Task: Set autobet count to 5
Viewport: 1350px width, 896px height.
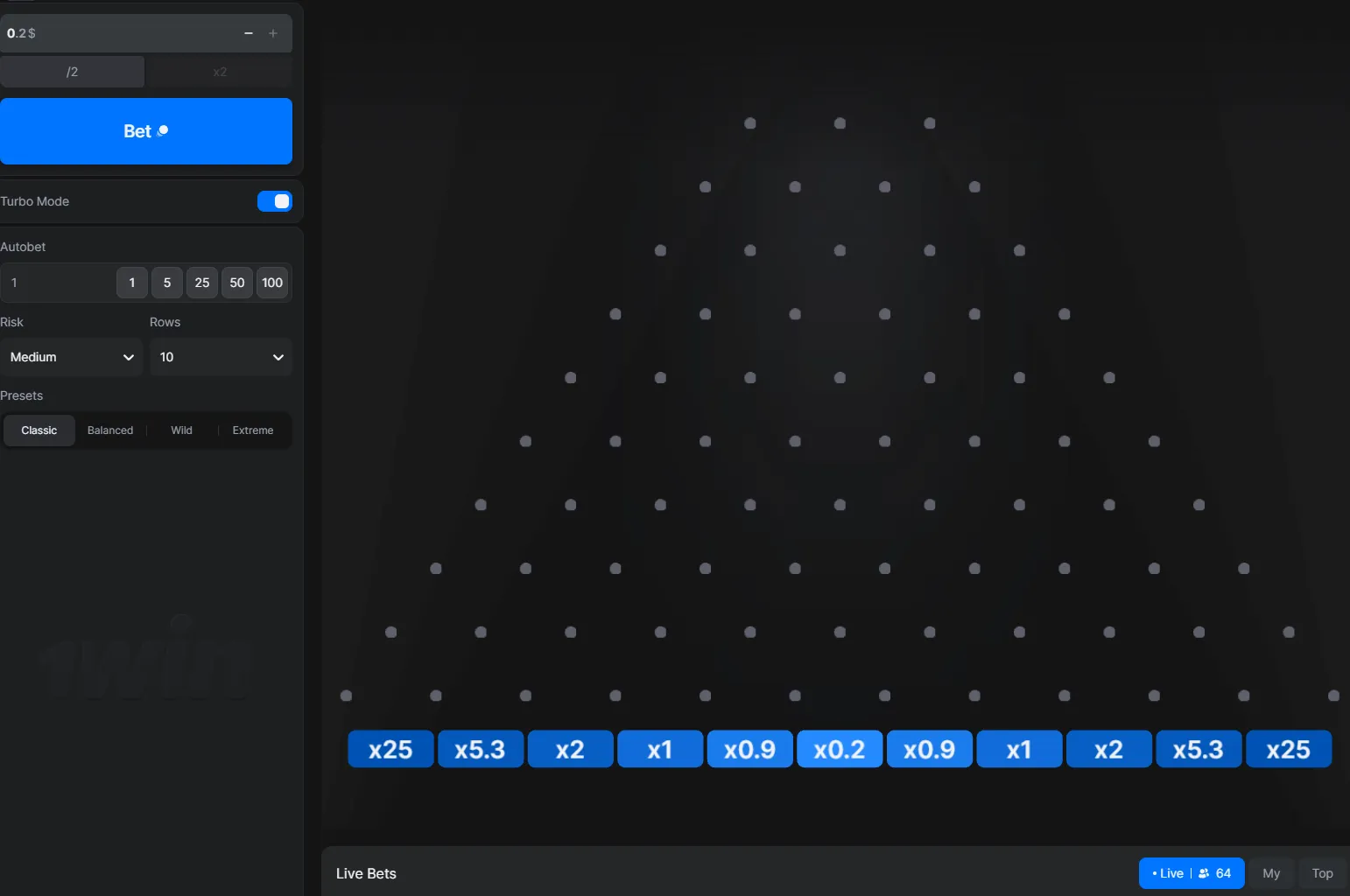Action: 167,283
